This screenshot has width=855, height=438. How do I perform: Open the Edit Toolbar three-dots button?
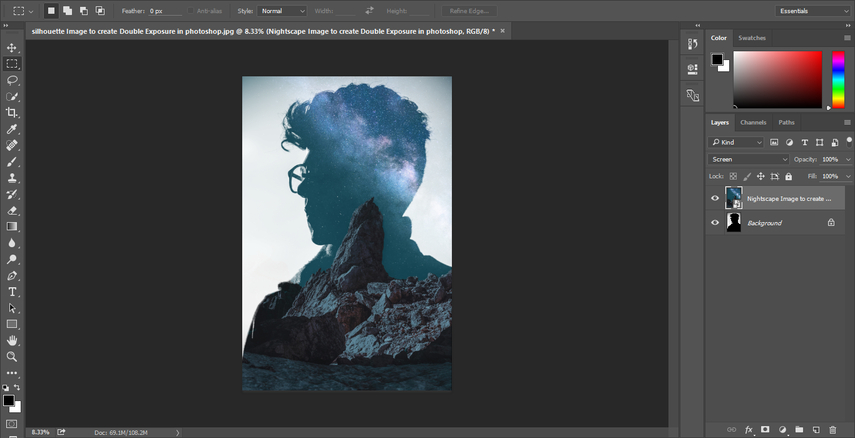[x=11, y=373]
